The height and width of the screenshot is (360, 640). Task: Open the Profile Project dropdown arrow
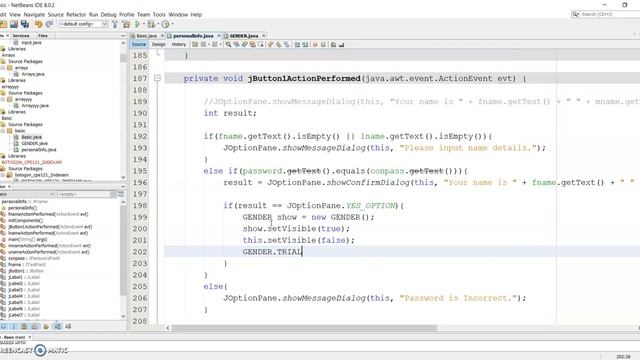tap(172, 24)
